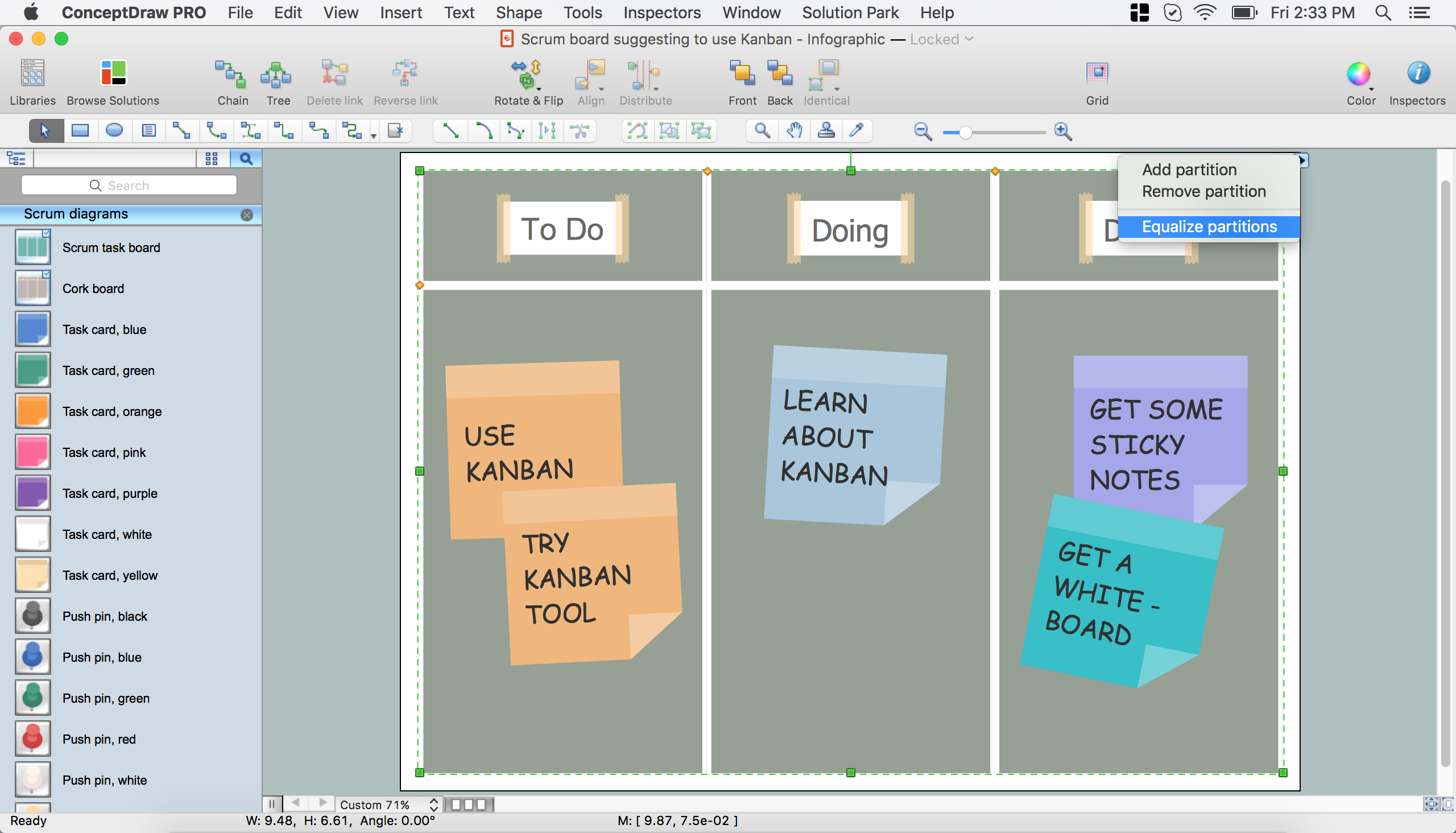
Task: Open the Solution Park menu
Action: pos(850,13)
